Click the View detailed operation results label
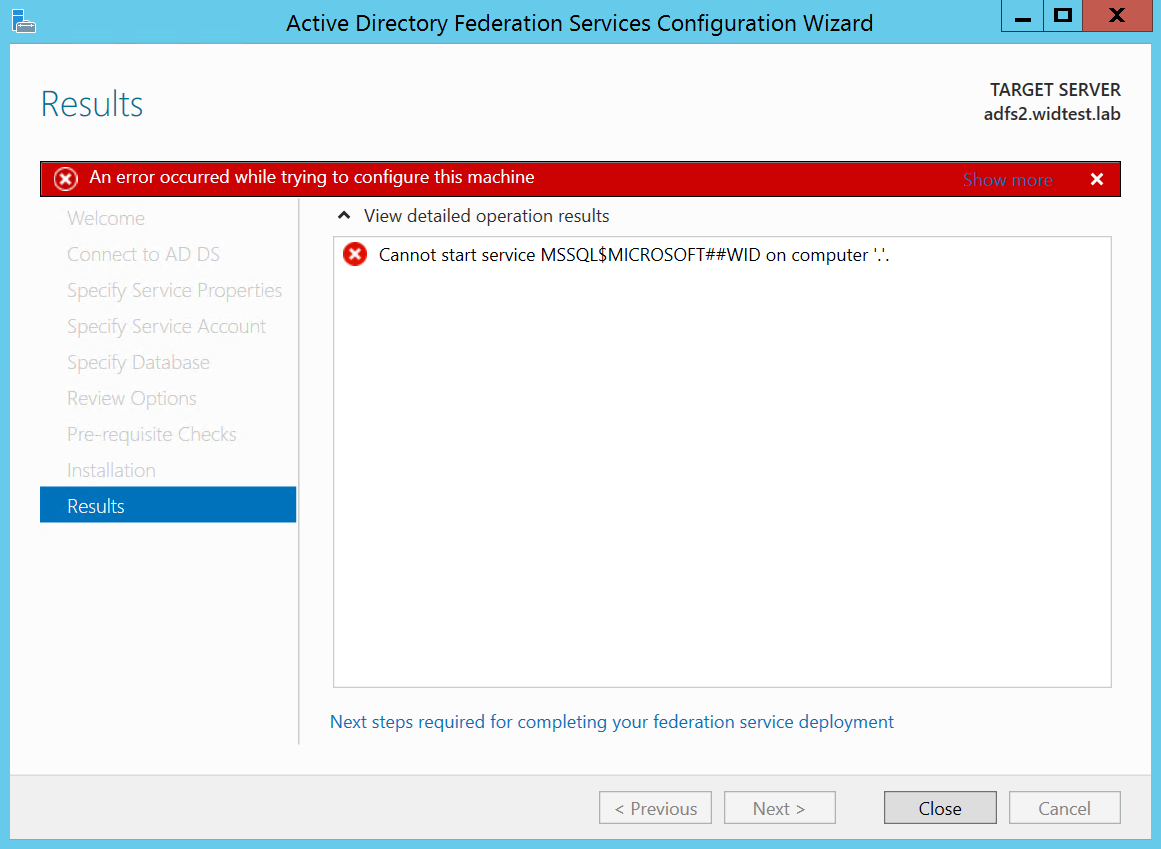1161x849 pixels. coord(486,215)
